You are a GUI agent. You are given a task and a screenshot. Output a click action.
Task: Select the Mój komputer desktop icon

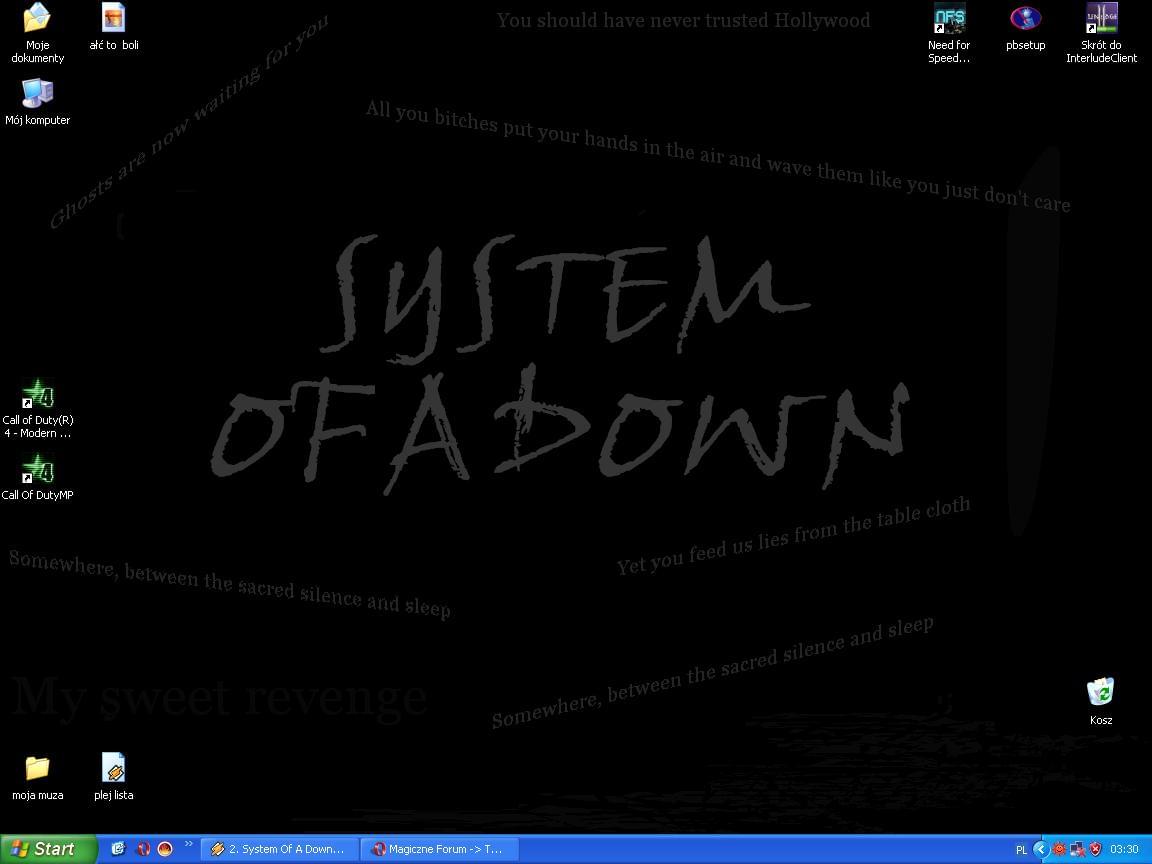click(x=37, y=101)
